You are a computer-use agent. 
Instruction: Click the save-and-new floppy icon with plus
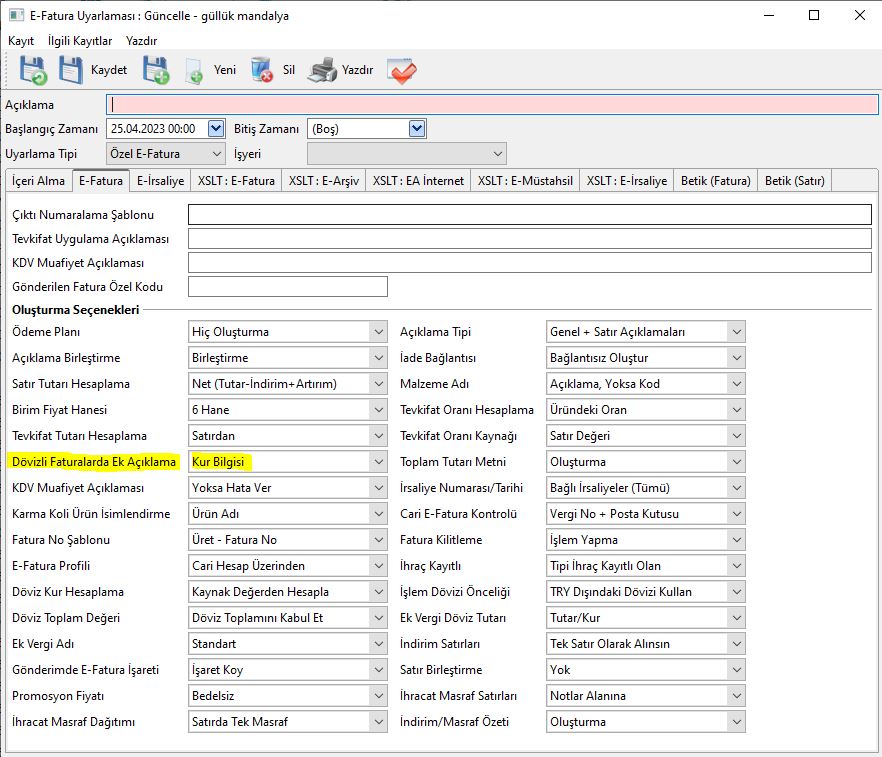click(x=155, y=70)
